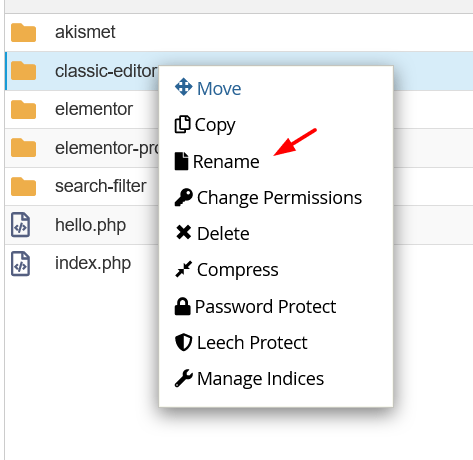
Task: Click the padlock icon for Password Protect
Action: tap(182, 306)
